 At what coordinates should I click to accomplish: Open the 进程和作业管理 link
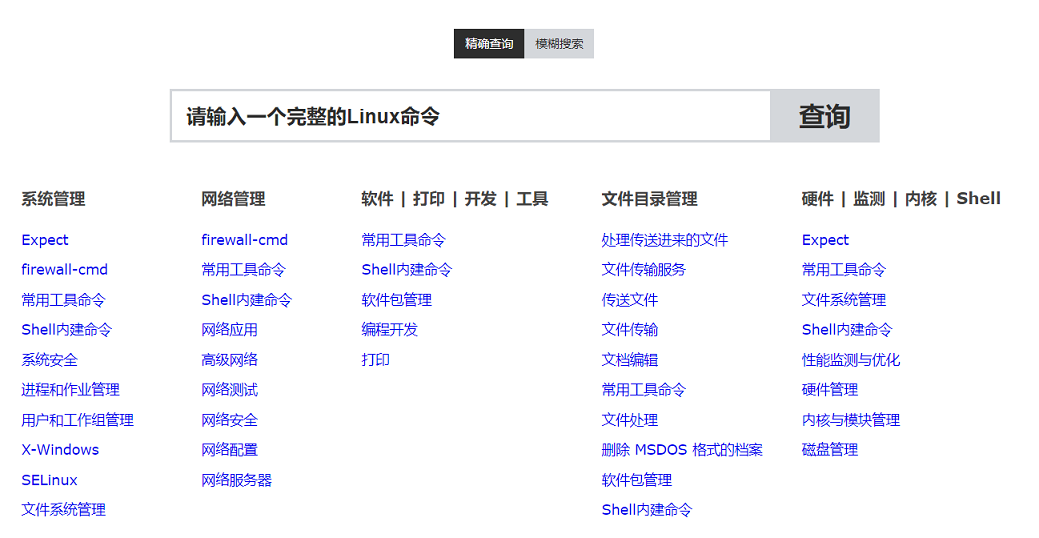[70, 390]
